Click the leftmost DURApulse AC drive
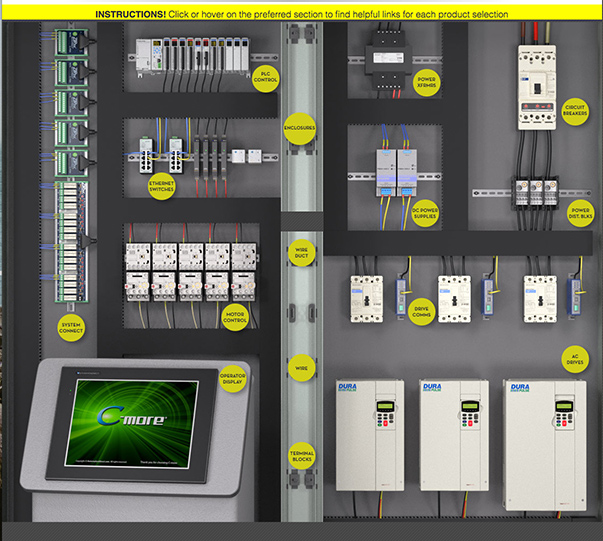The height and width of the screenshot is (541, 603). click(369, 433)
